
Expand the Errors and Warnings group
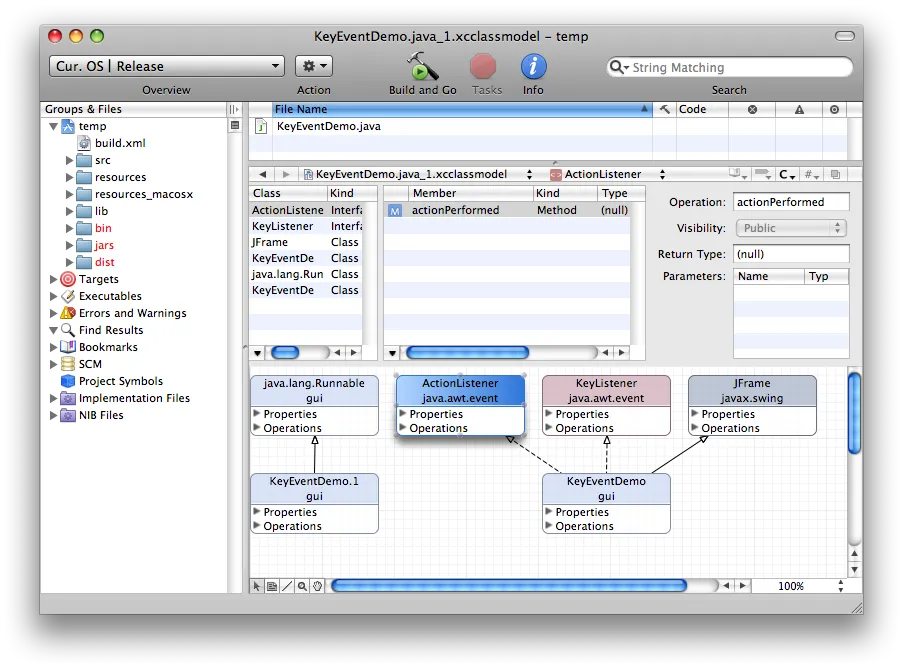[x=53, y=313]
